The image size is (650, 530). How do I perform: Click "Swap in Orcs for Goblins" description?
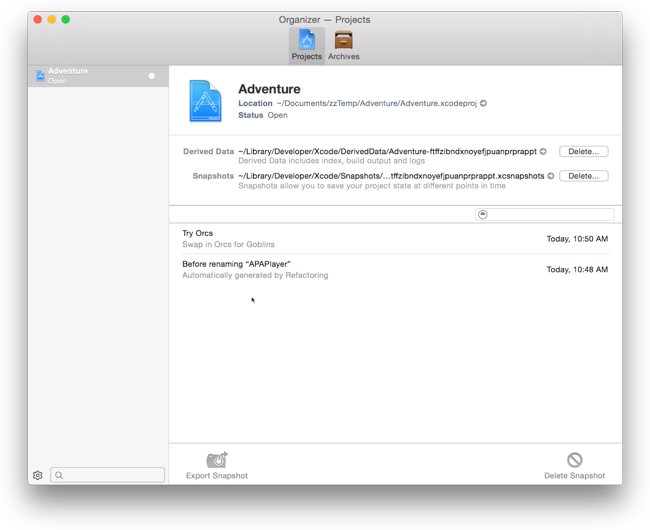(228, 244)
